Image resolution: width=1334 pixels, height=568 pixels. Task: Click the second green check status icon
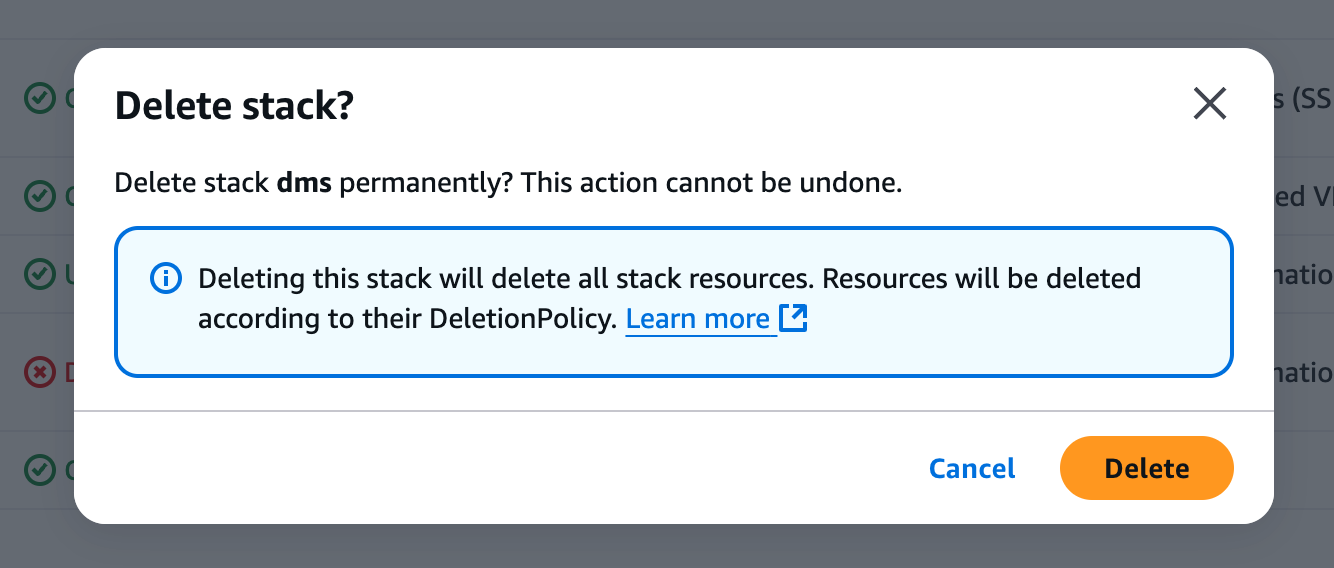[40, 196]
